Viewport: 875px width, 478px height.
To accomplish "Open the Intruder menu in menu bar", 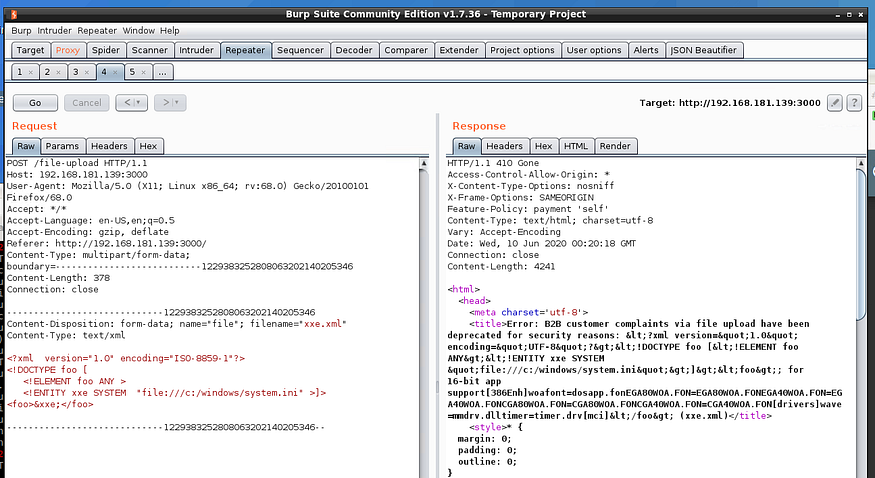I will pos(54,31).
